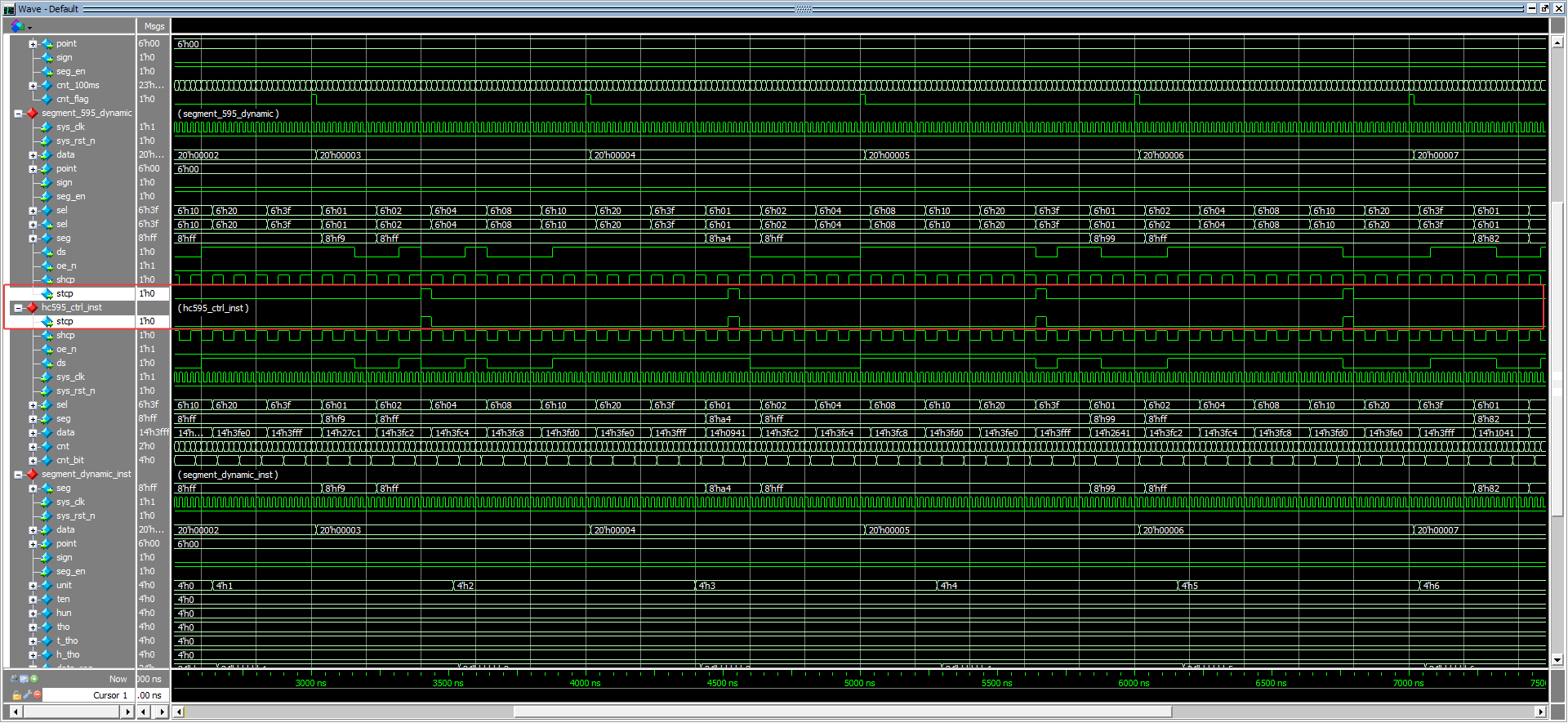Click the signal names pane scroll-right arrow

127,712
